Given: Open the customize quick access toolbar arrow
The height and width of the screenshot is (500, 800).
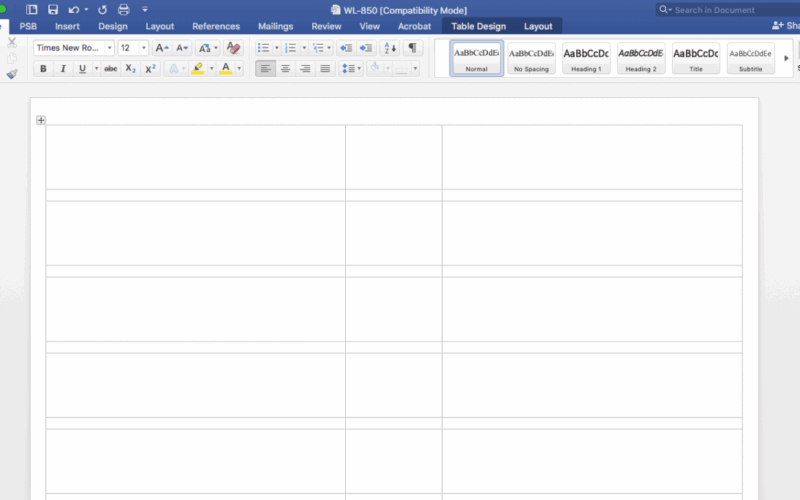Looking at the screenshot, I should pos(145,10).
